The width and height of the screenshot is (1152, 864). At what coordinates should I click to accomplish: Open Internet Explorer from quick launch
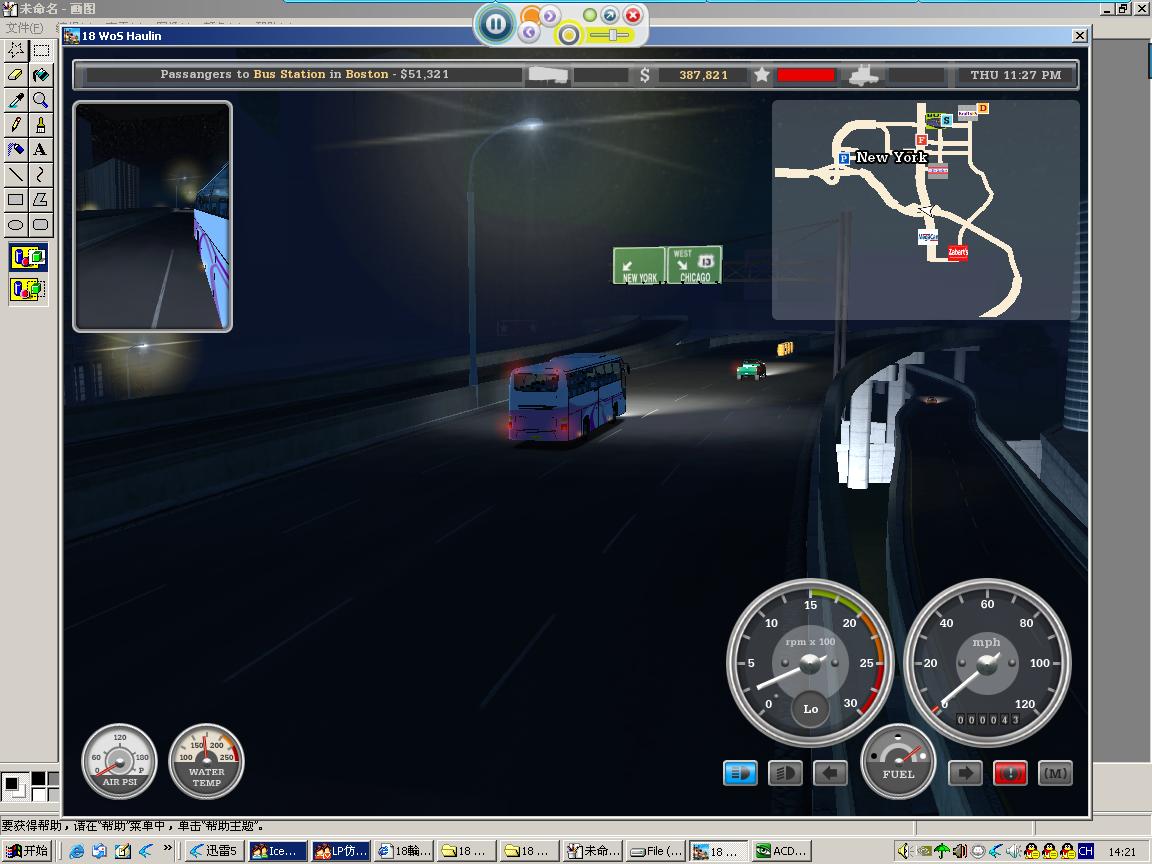(76, 851)
